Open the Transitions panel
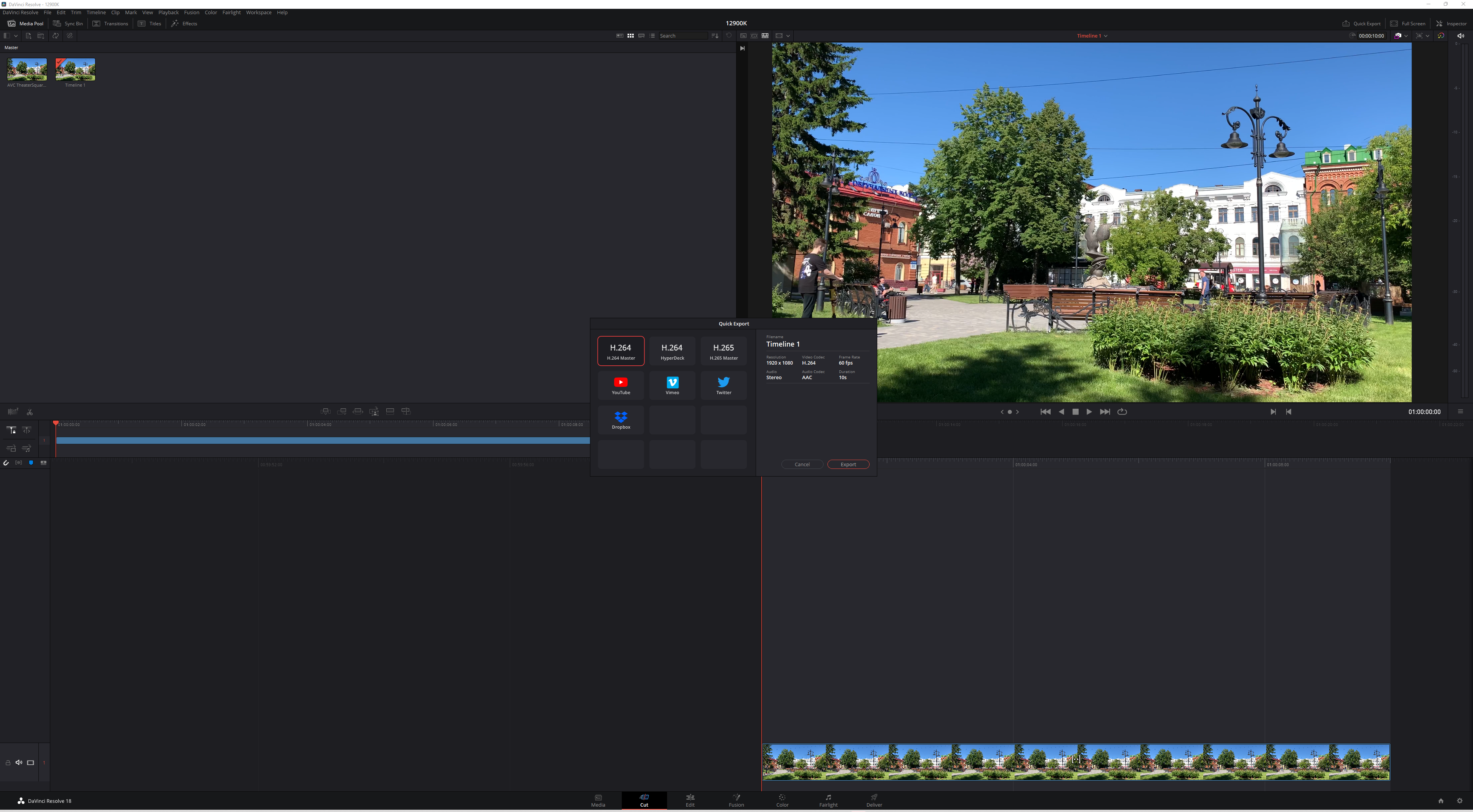Viewport: 1473px width, 812px height. coord(110,23)
